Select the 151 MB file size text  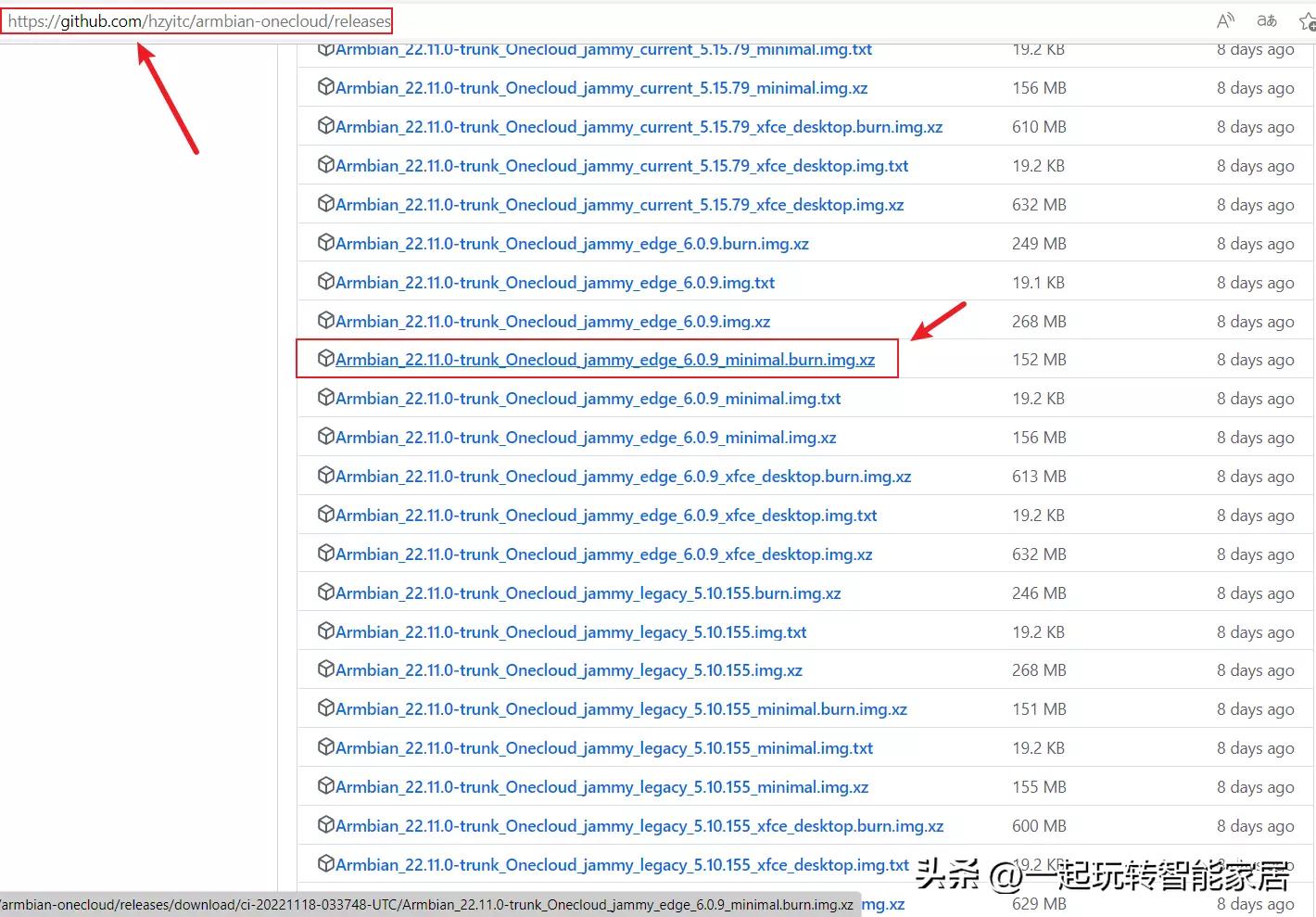click(x=1039, y=709)
